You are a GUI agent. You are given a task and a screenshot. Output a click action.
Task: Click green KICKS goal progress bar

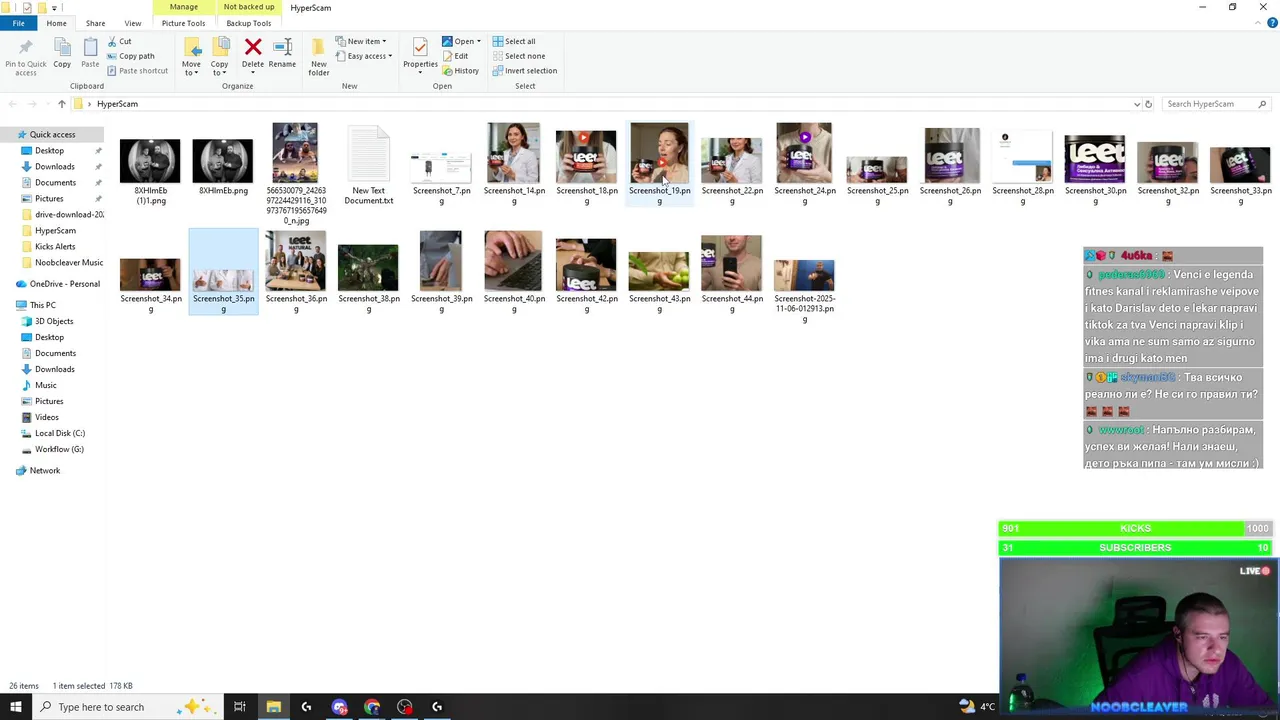click(x=1135, y=528)
